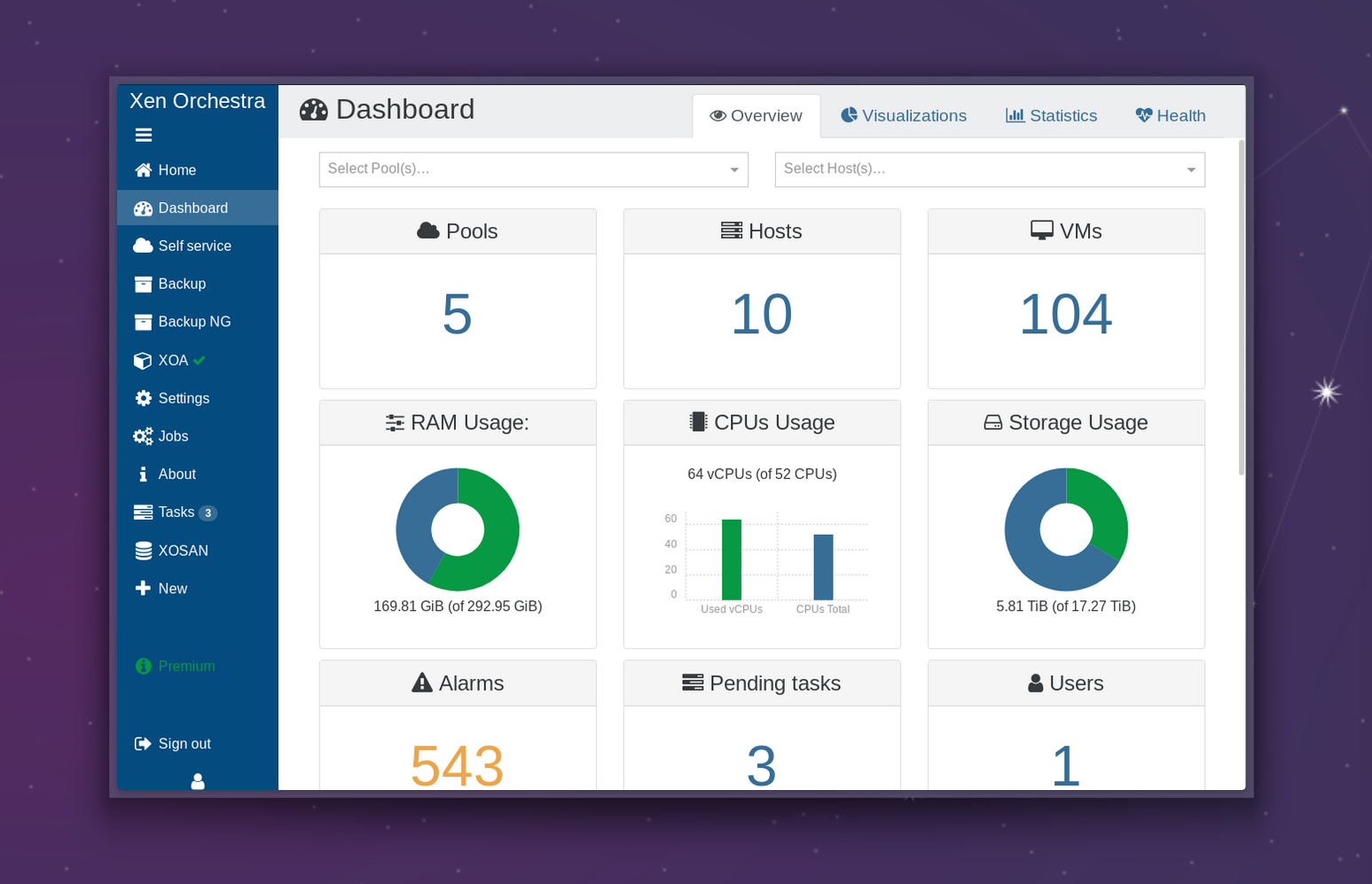This screenshot has height=884, width=1372.
Task: Click the user profile icon at sidebar bottom
Action: click(198, 781)
